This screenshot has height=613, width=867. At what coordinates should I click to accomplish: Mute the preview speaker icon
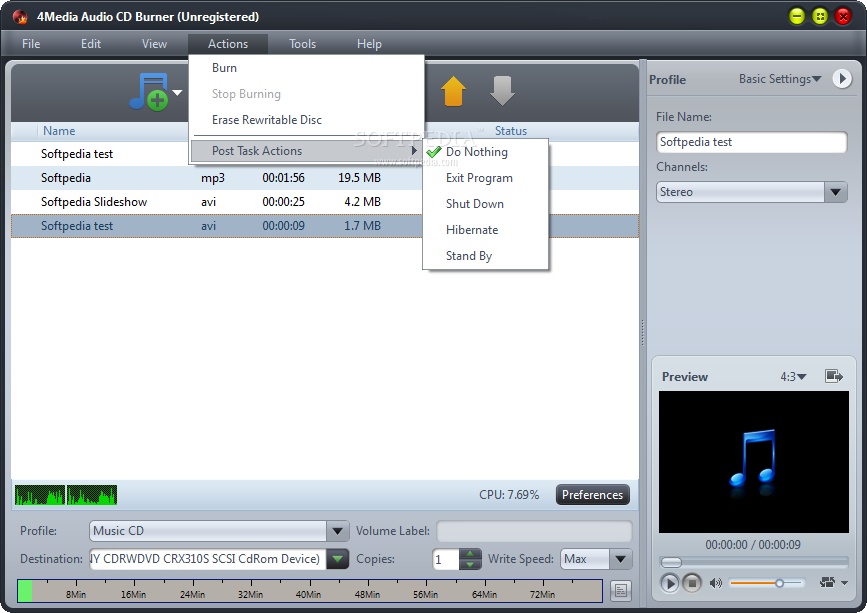(715, 583)
